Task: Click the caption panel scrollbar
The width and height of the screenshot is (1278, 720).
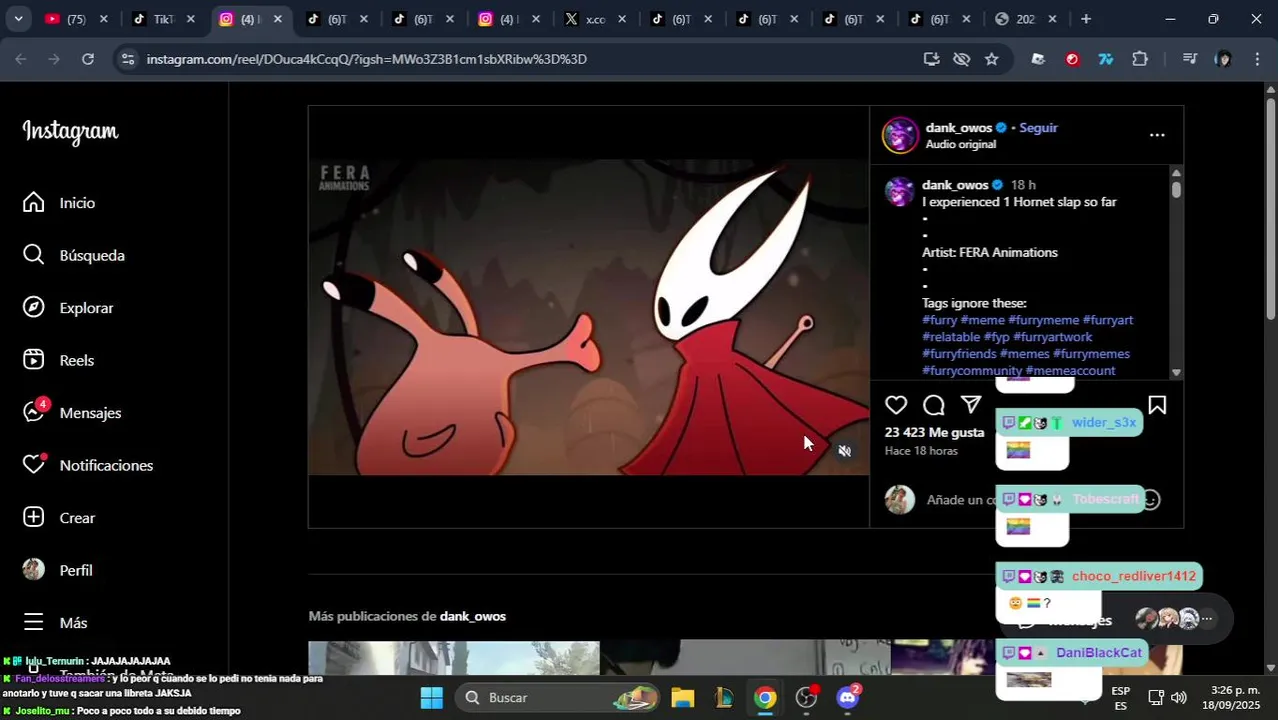Action: (1177, 188)
